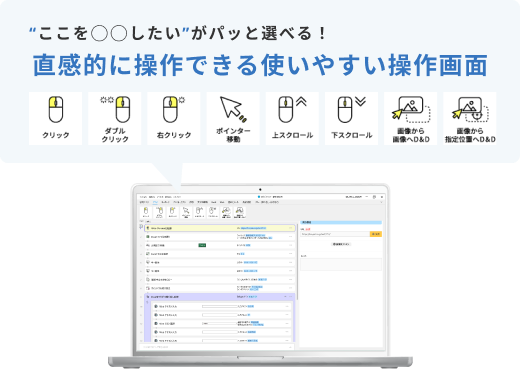The image size is (520, 369).
Task: Click the pointer-move arrow icon in laptop toolbar
Action: 186,212
